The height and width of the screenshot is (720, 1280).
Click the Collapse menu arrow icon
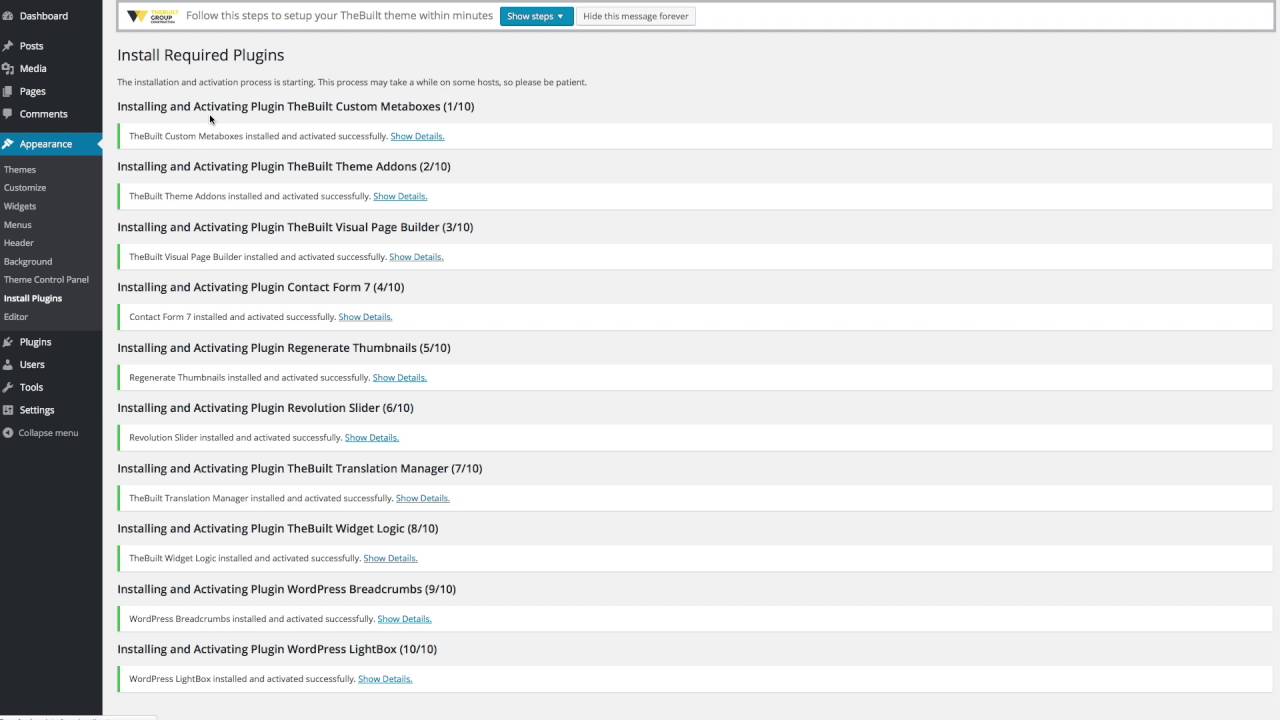click(8, 433)
